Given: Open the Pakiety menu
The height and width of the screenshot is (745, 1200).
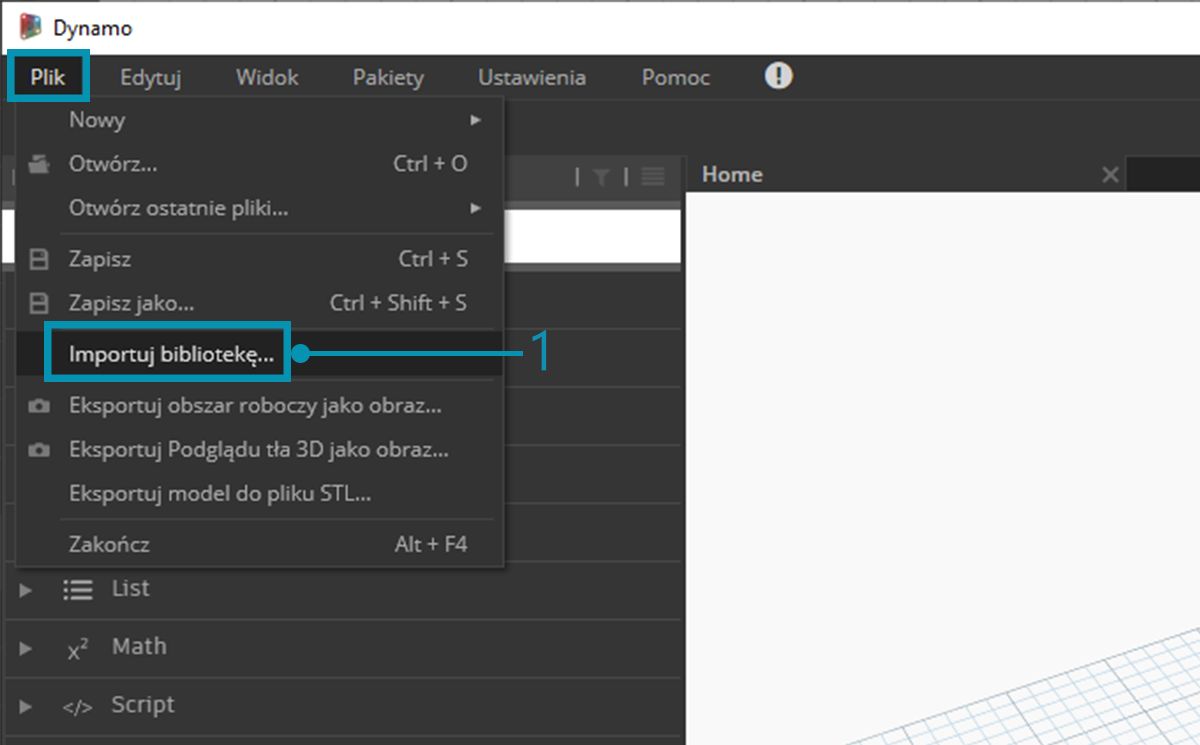Looking at the screenshot, I should coord(388,77).
